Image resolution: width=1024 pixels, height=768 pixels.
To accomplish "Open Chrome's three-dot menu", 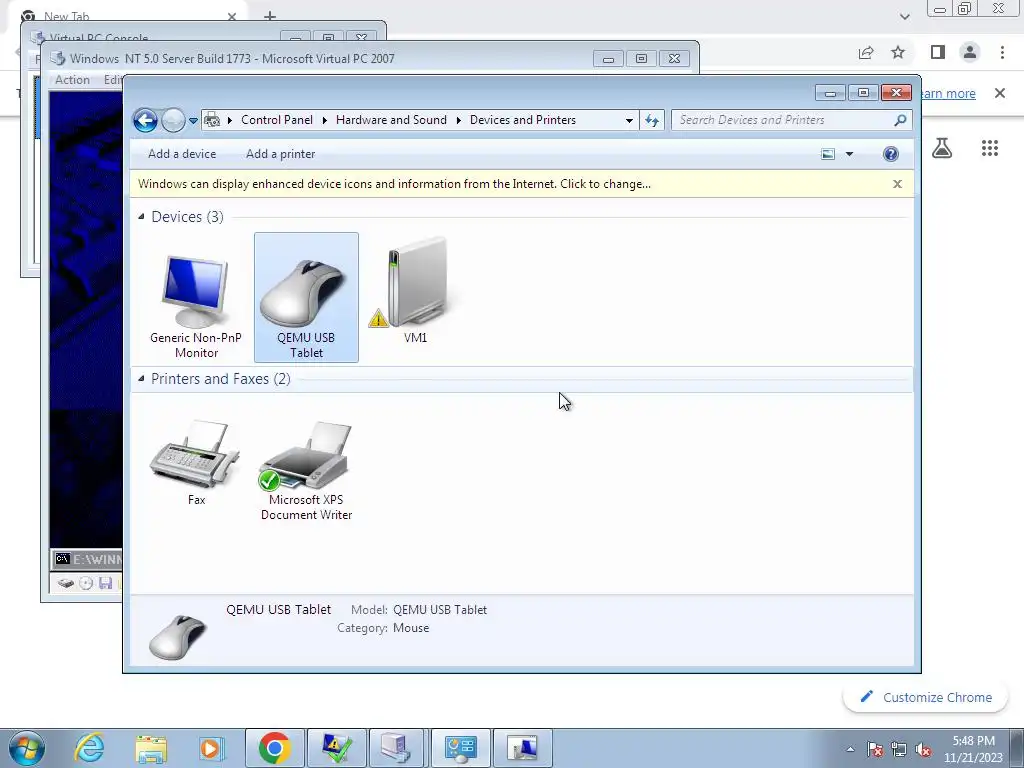I will pyautogui.click(x=1002, y=52).
